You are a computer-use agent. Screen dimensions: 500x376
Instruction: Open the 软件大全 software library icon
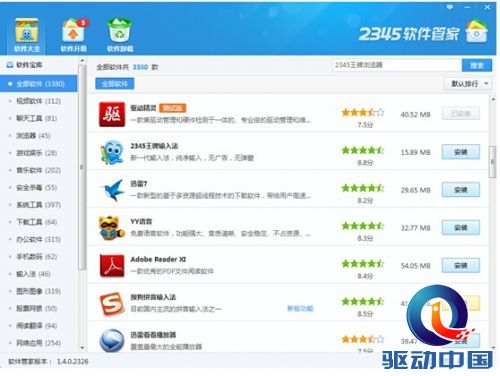click(x=27, y=30)
